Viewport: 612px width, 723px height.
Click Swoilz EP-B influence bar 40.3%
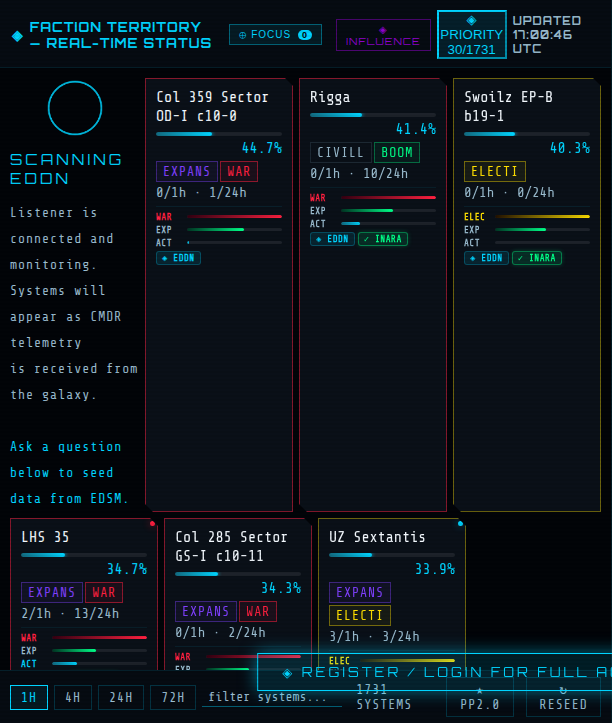[x=527, y=134]
